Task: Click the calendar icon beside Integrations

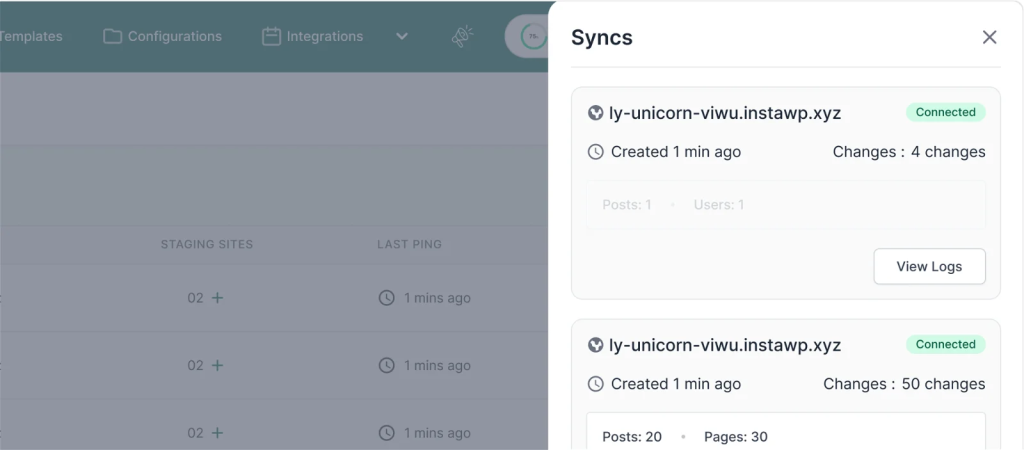Action: pos(271,37)
